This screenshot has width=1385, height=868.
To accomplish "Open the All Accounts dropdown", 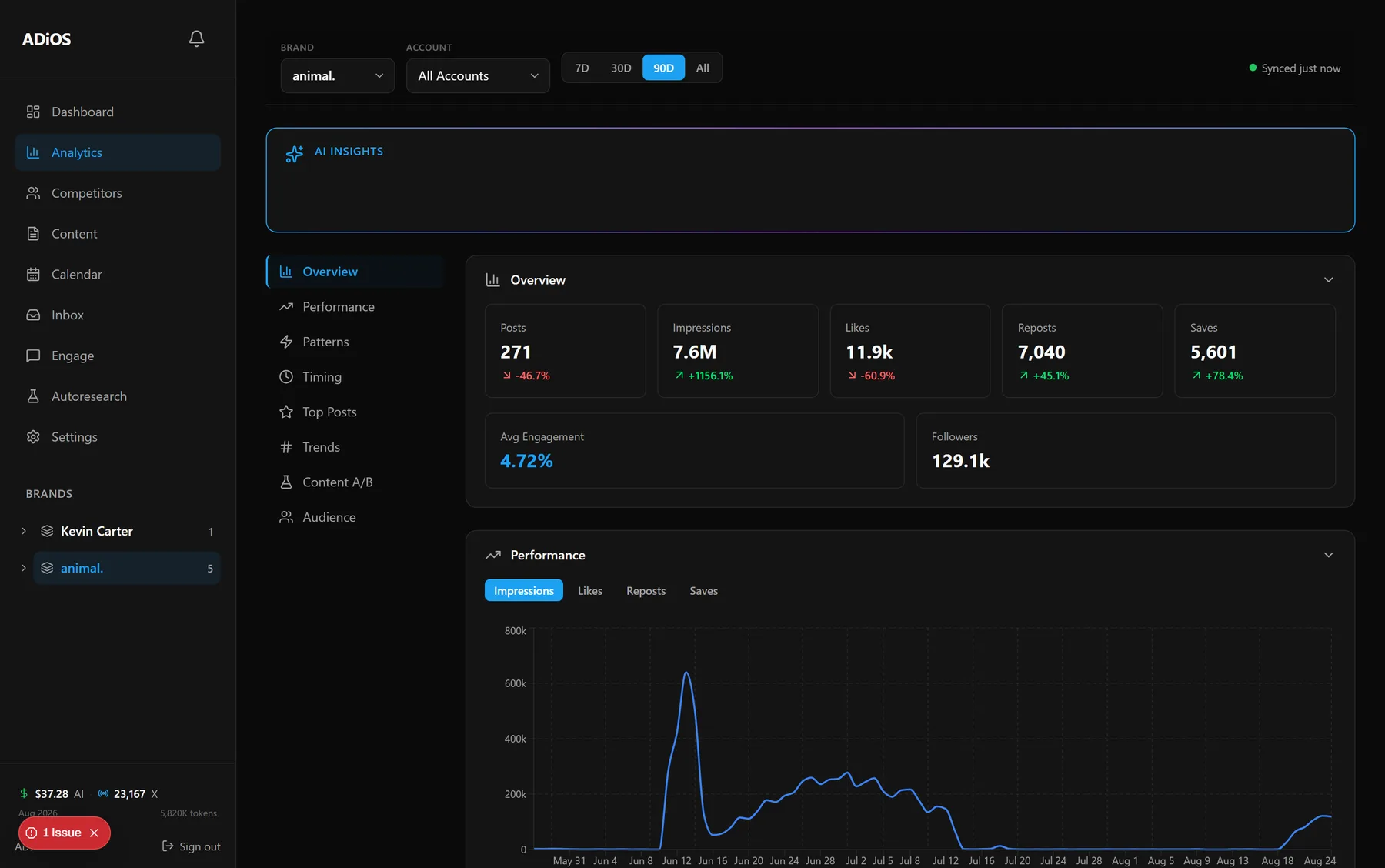I will pos(478,75).
